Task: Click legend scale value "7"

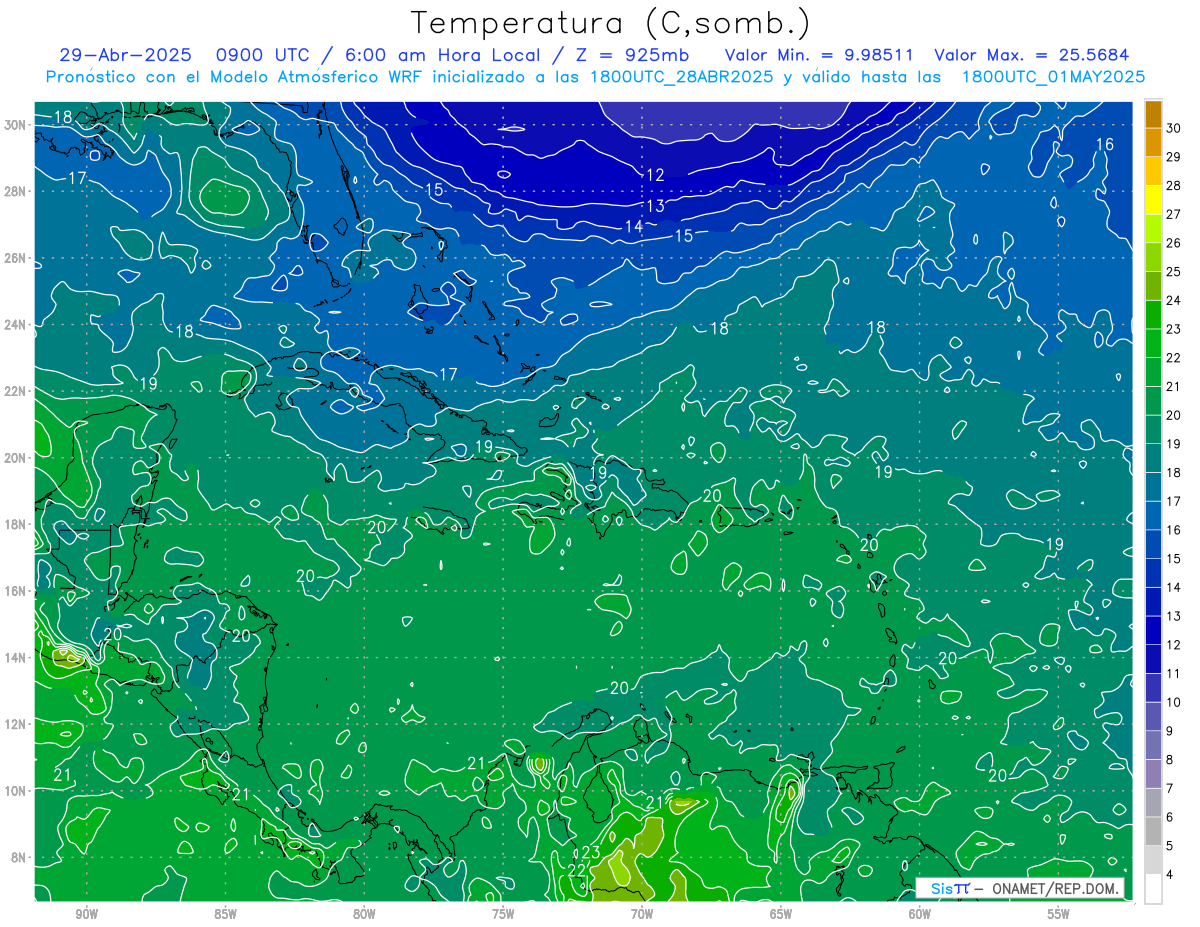Action: coord(1171,789)
